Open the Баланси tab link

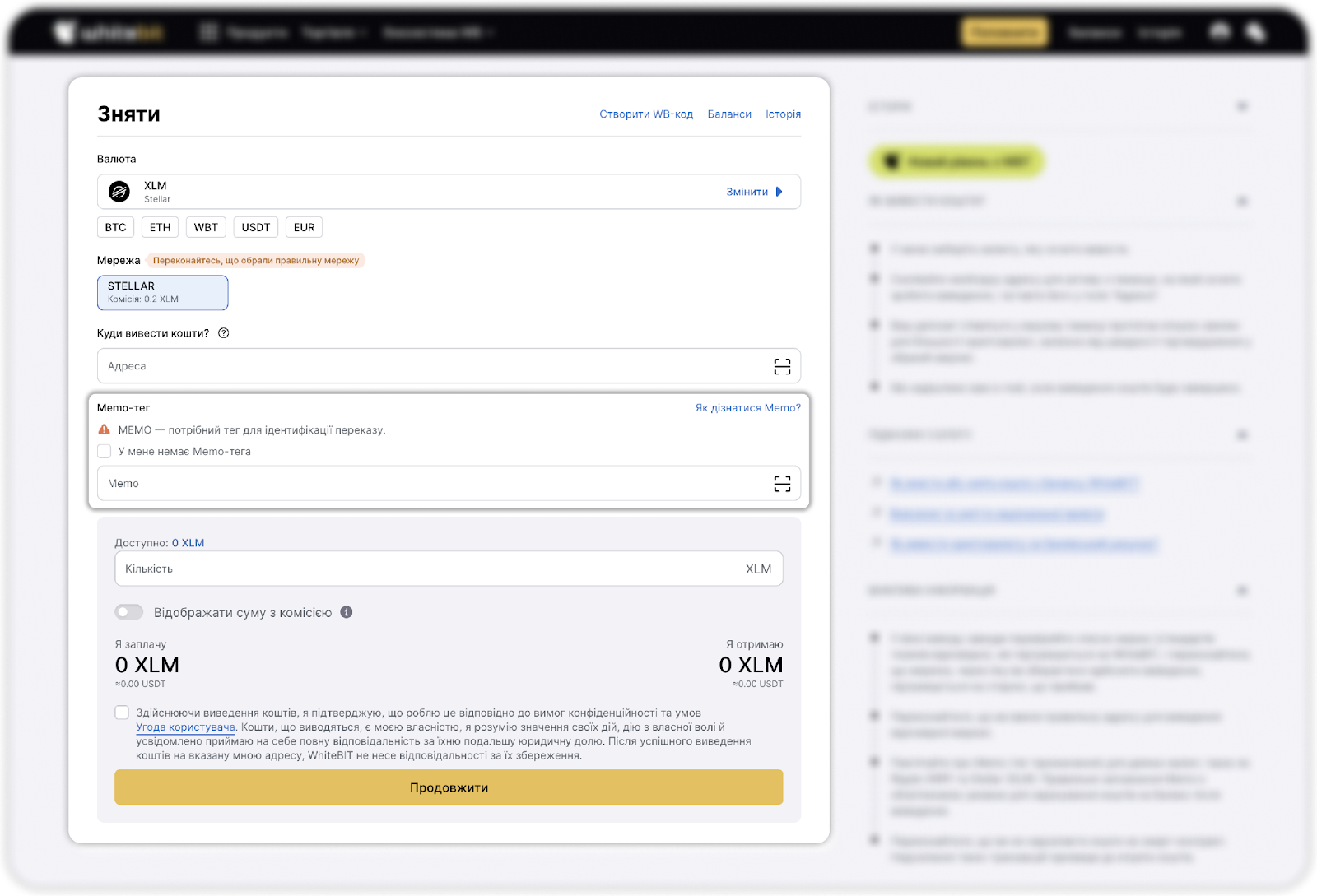point(729,114)
